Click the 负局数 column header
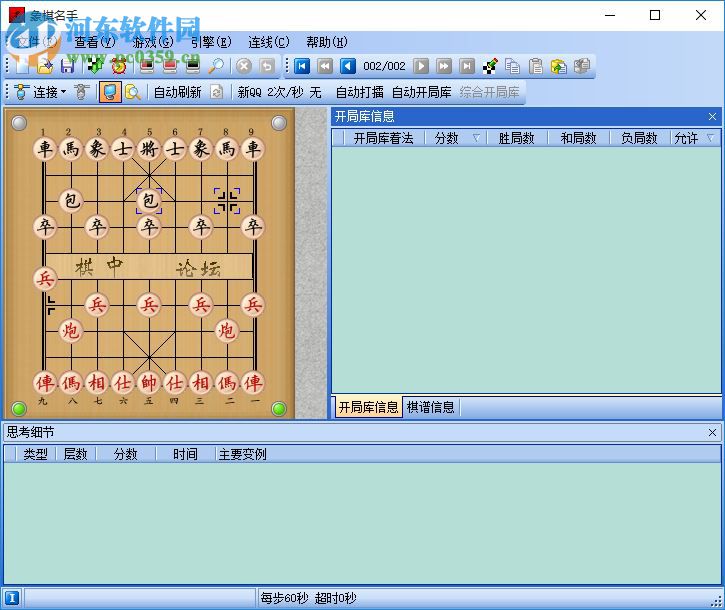The height and width of the screenshot is (610, 725). tap(639, 138)
